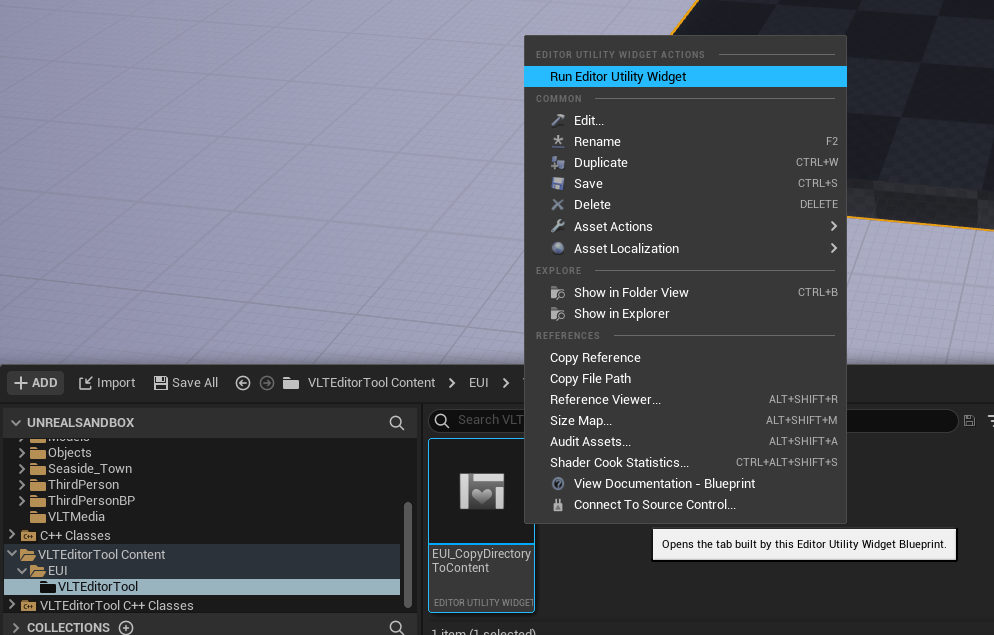Screen dimensions: 994x635
Task: Select Copy Reference entry
Action: (x=685, y=357)
